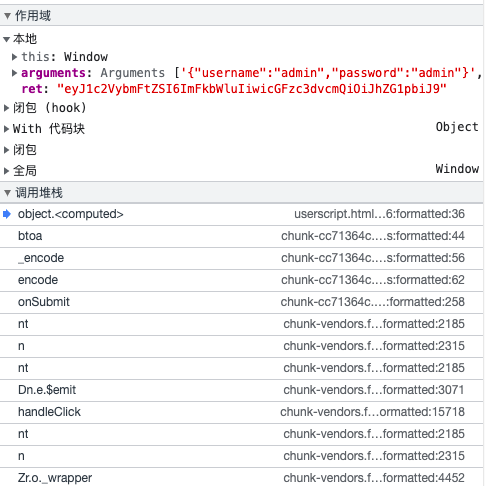Image resolution: width=485 pixels, height=486 pixels.
Task: Expand the this: Window entry
Action: click(14, 57)
